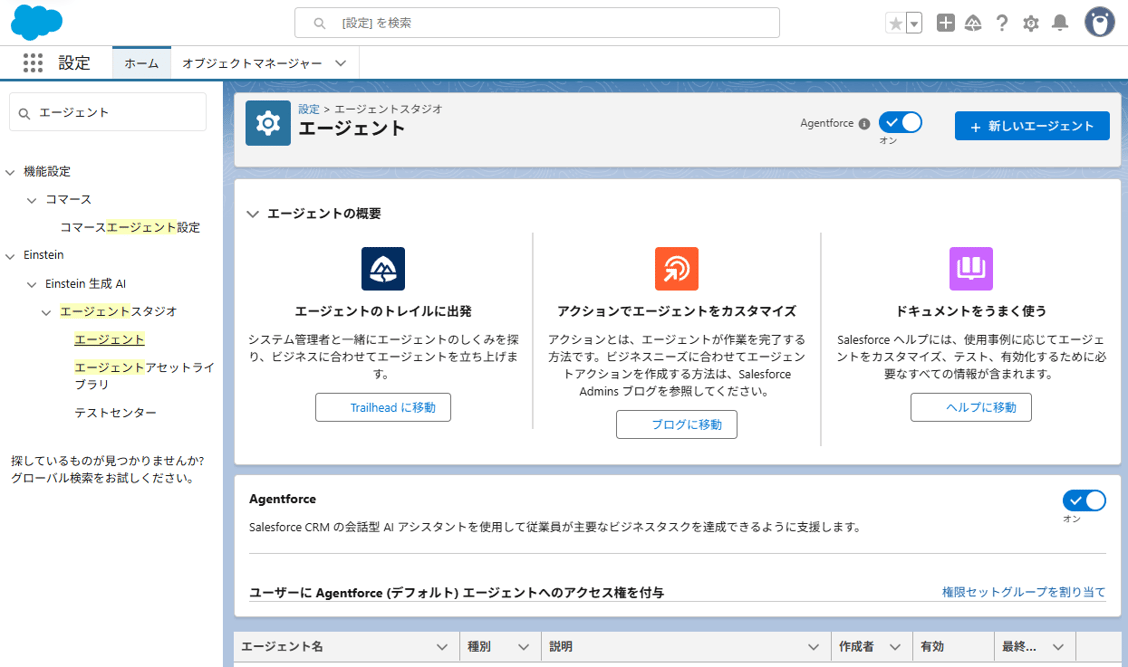Click the orange actions customization icon
This screenshot has height=667, width=1128.
[676, 268]
